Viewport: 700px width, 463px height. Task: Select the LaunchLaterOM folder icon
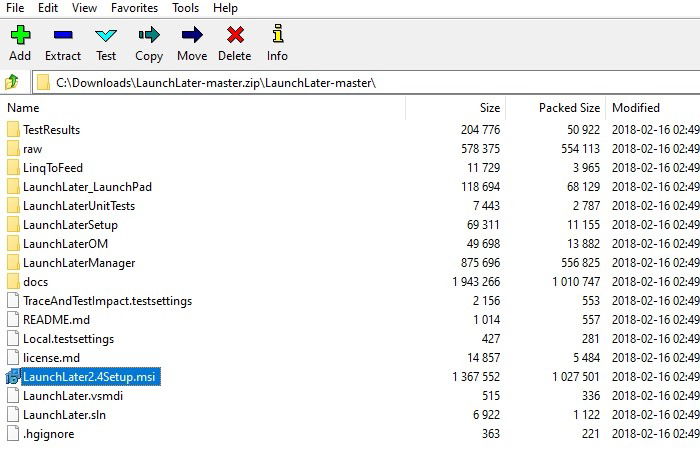[x=13, y=243]
